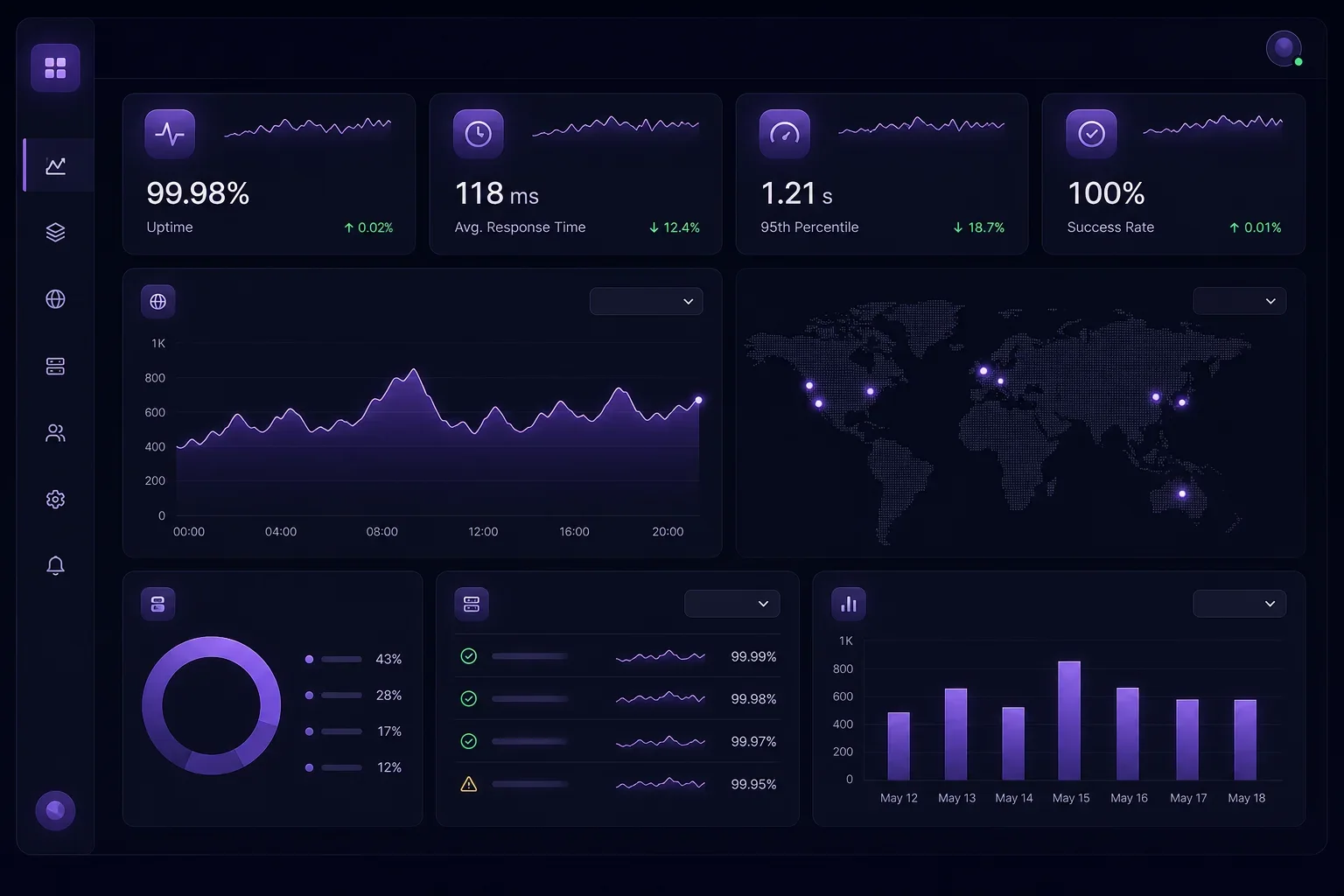Select the warning row showing 99.95%

618,784
